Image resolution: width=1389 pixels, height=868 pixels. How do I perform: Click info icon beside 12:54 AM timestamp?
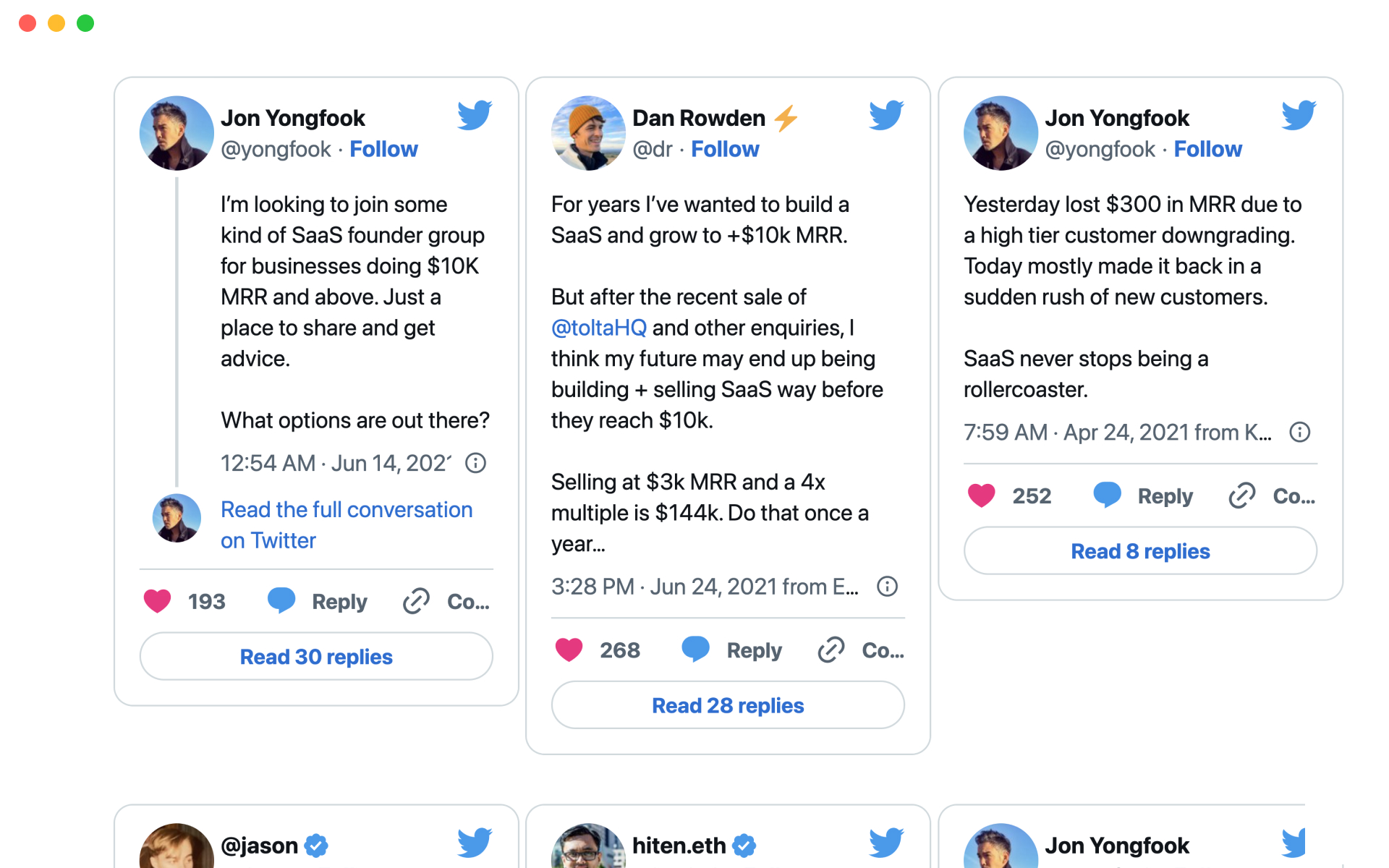click(x=475, y=463)
